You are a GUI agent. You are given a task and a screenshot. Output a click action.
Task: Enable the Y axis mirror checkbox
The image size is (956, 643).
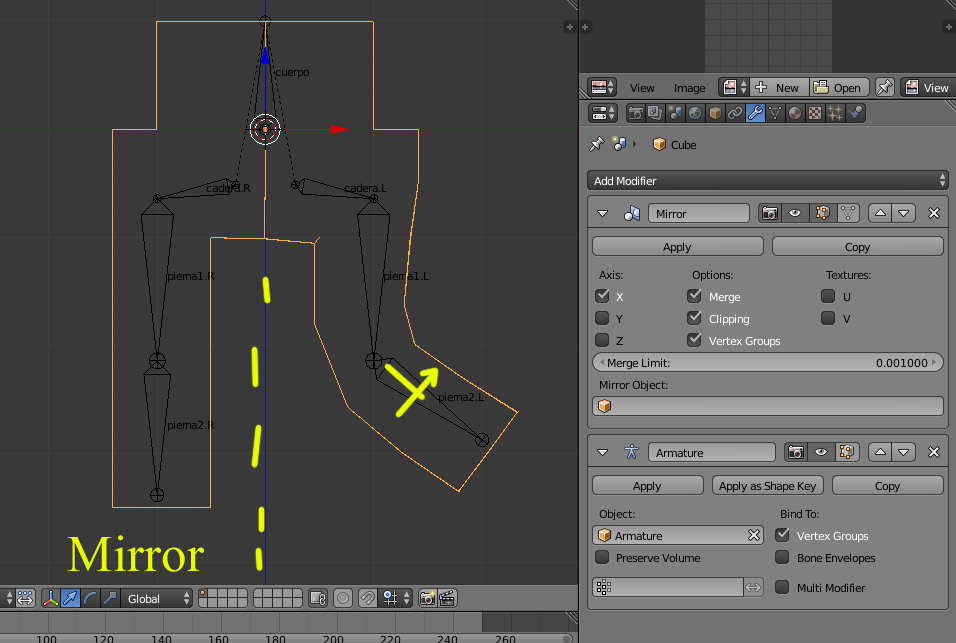pos(602,319)
